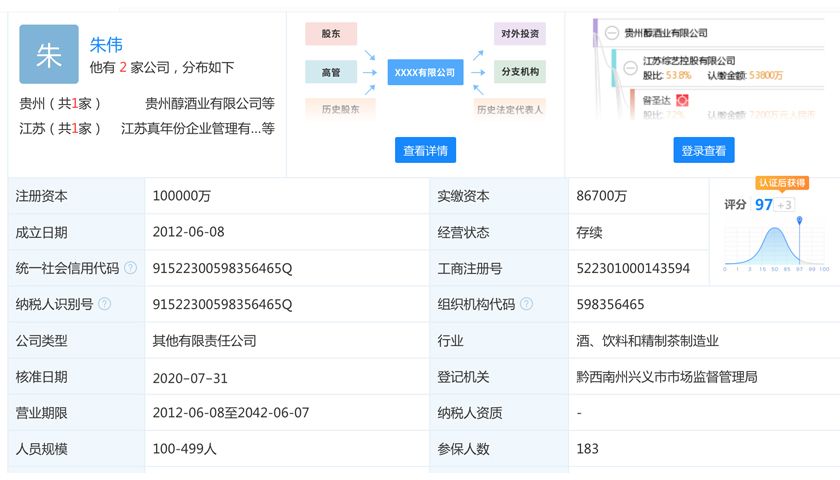Click the +3 score bonus tag
Image resolution: width=840 pixels, height=480 pixels.
[784, 205]
